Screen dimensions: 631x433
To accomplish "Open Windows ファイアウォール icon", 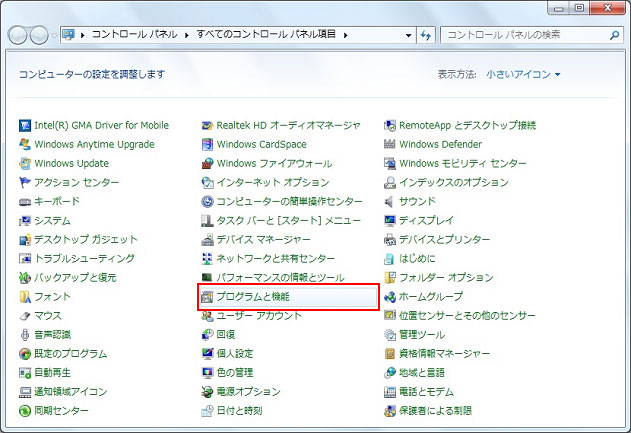I will pos(207,163).
